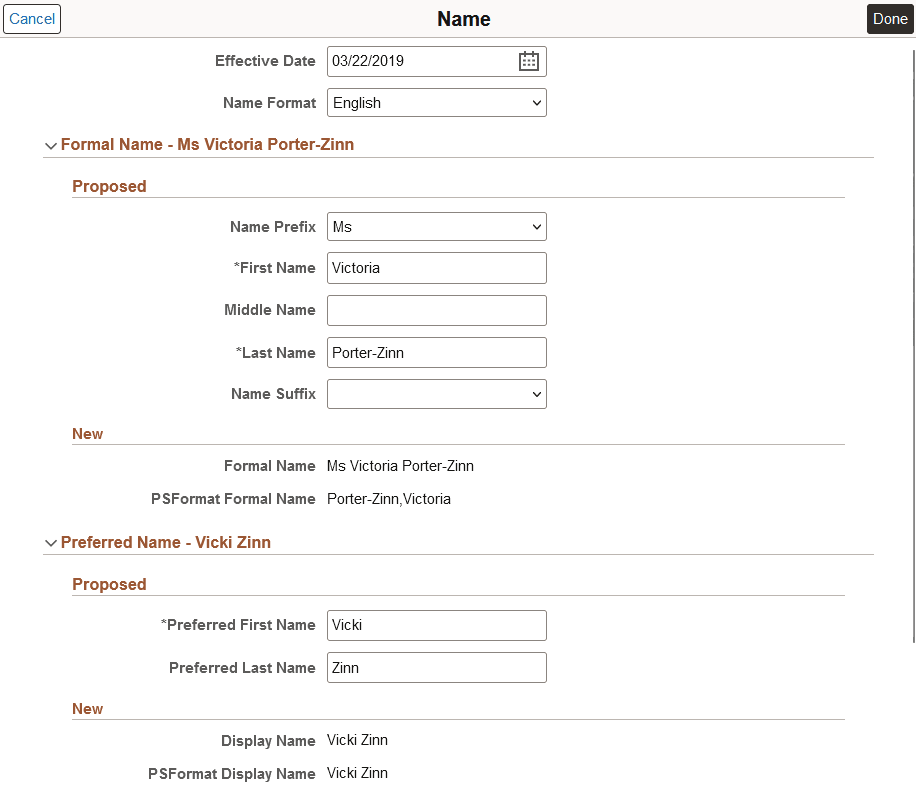Click in the Middle Name field
This screenshot has height=787, width=916.
coord(436,310)
